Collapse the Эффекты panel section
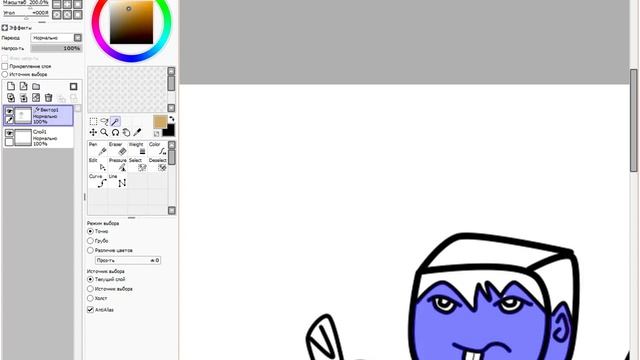 [x=5, y=28]
